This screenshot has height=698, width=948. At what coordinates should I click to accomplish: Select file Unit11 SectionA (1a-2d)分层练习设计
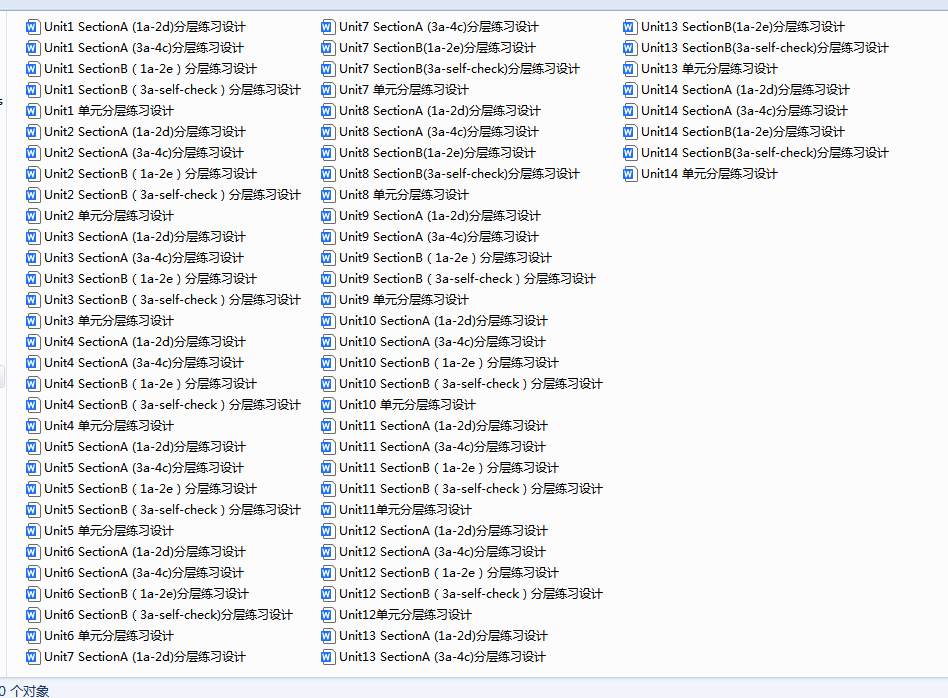coord(443,426)
